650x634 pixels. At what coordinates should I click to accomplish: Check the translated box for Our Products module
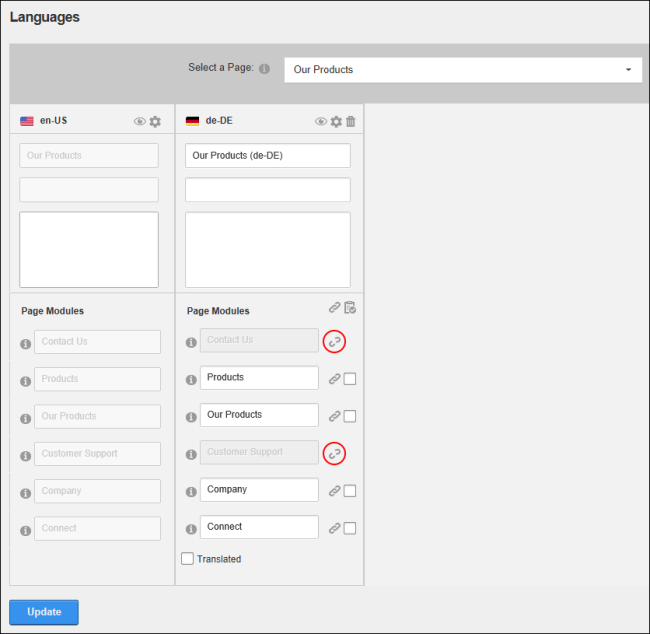(350, 416)
